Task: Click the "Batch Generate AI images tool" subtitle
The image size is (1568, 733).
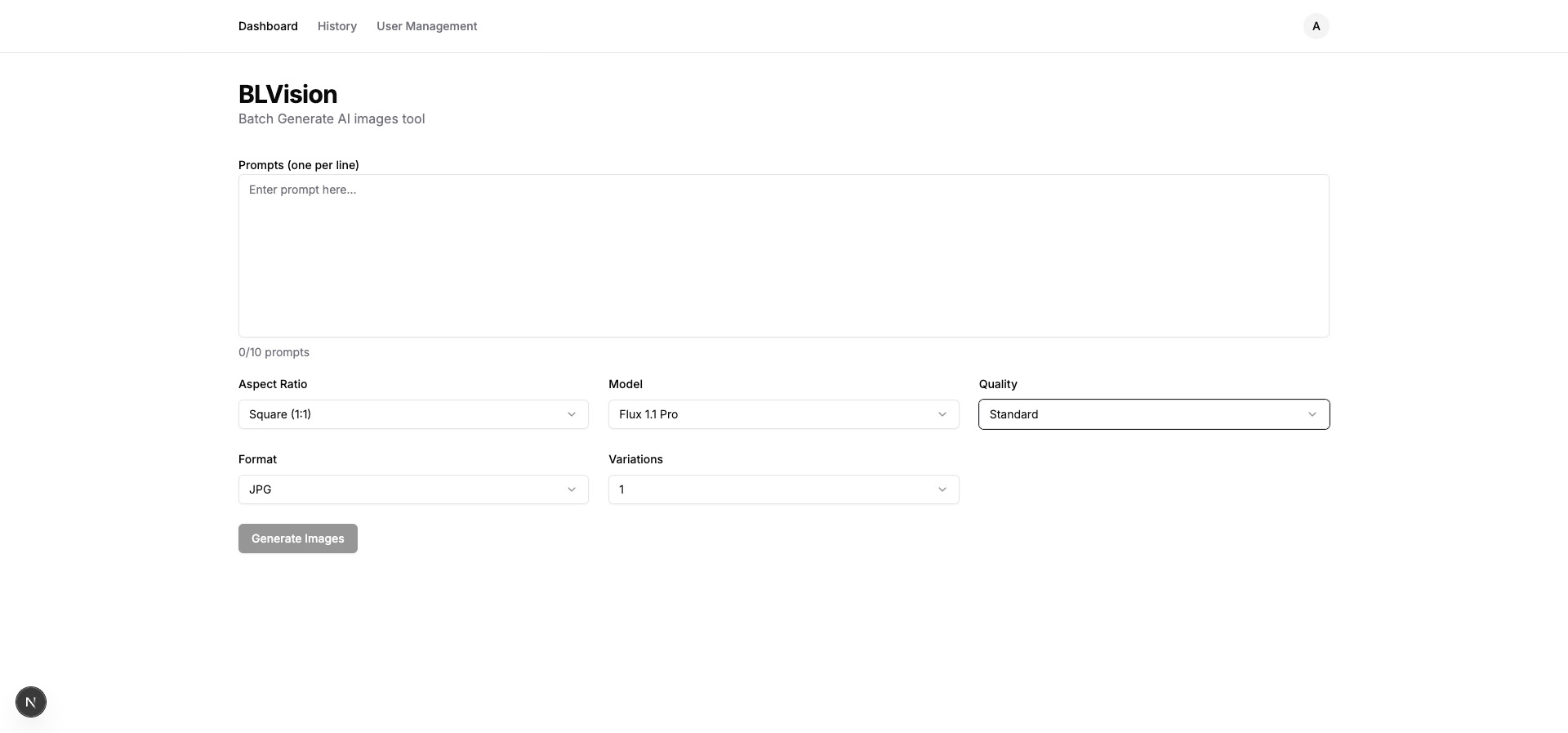Action: (x=332, y=119)
